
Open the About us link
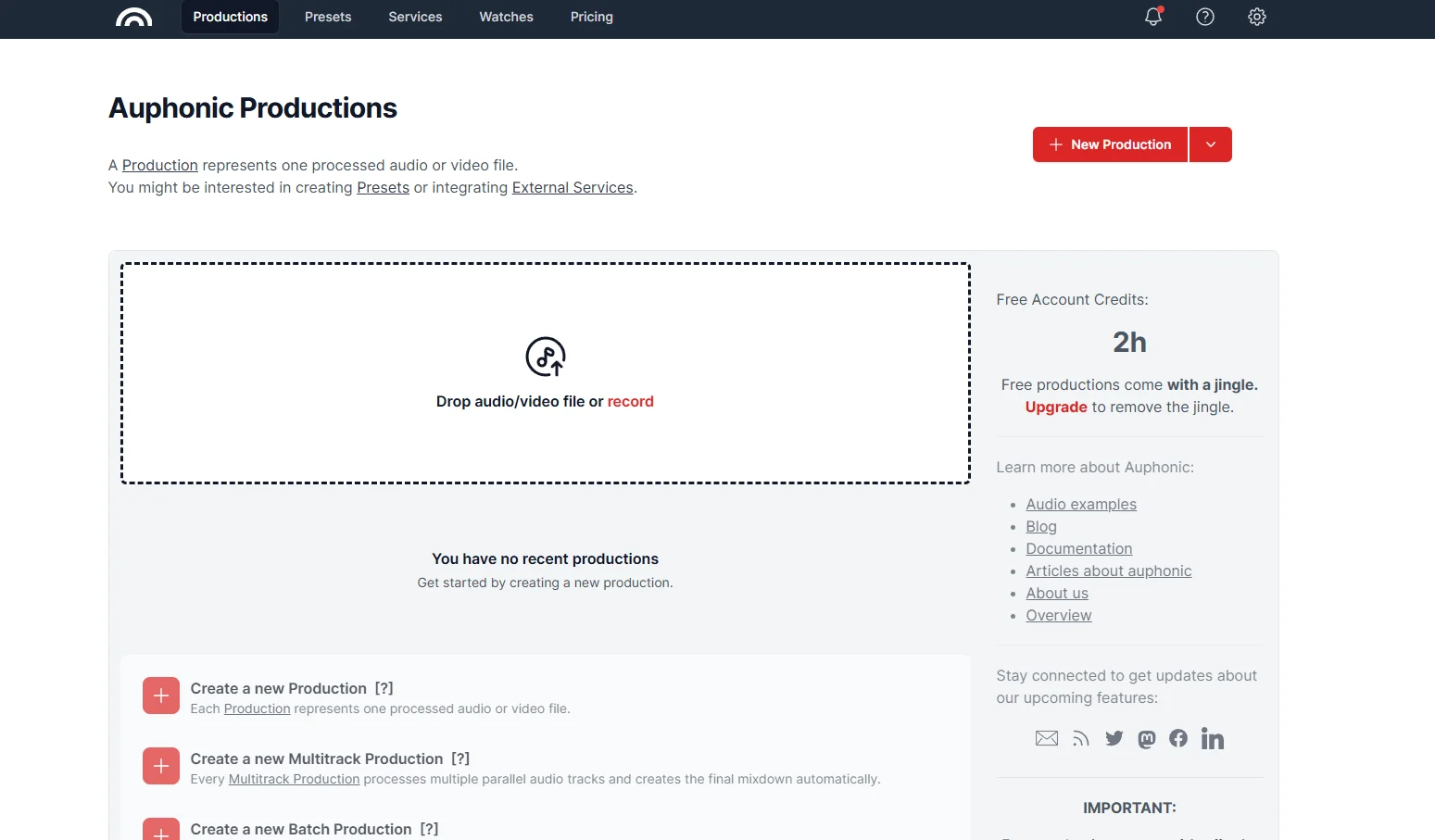click(1057, 593)
